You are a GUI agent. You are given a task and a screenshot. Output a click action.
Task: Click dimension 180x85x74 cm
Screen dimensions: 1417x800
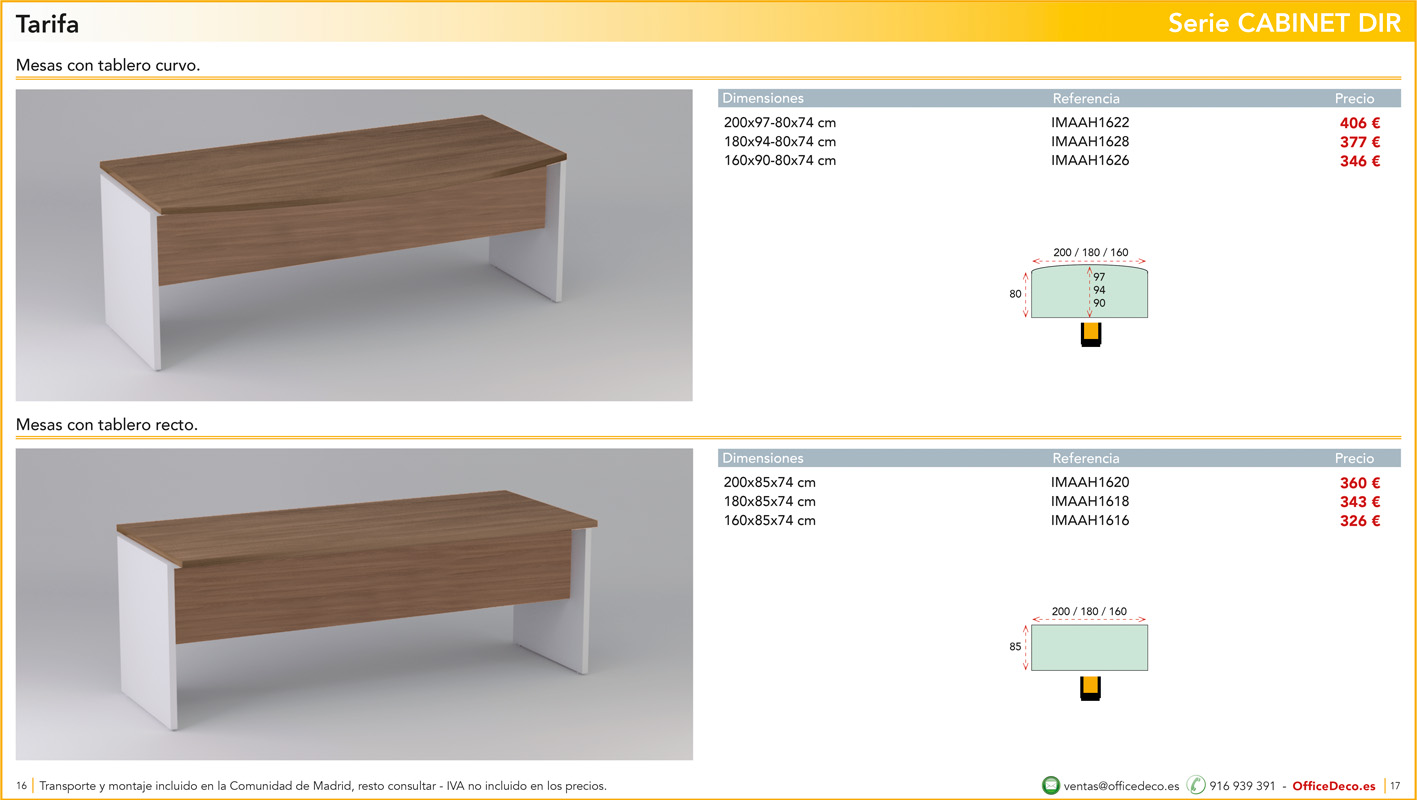770,502
